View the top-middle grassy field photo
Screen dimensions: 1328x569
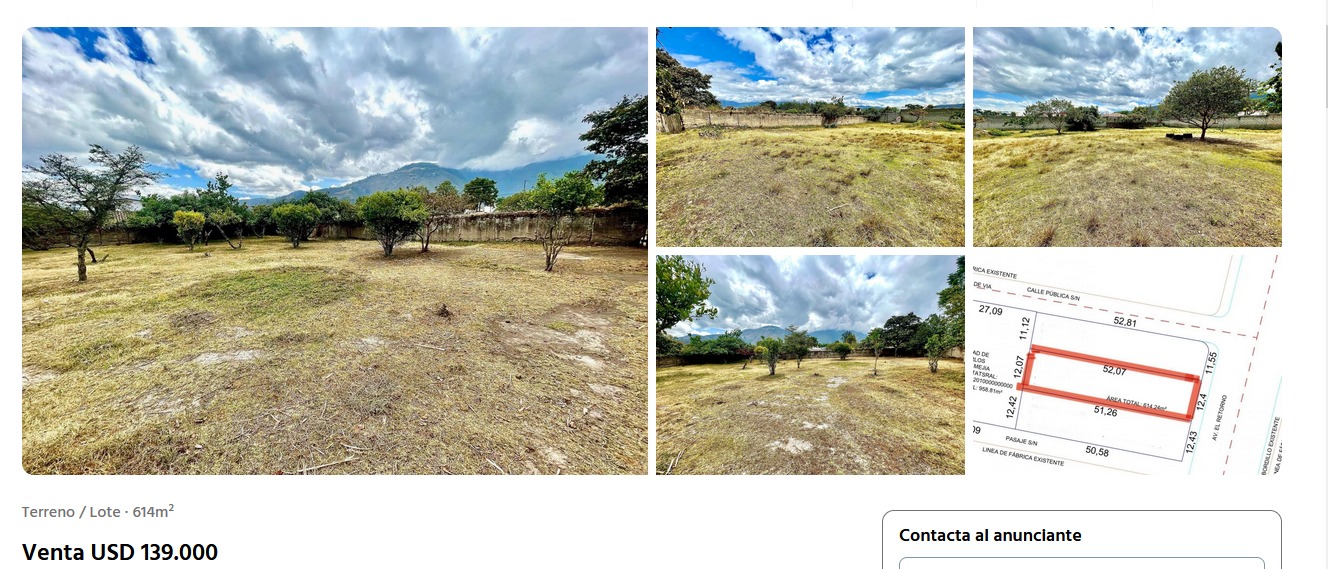click(810, 137)
